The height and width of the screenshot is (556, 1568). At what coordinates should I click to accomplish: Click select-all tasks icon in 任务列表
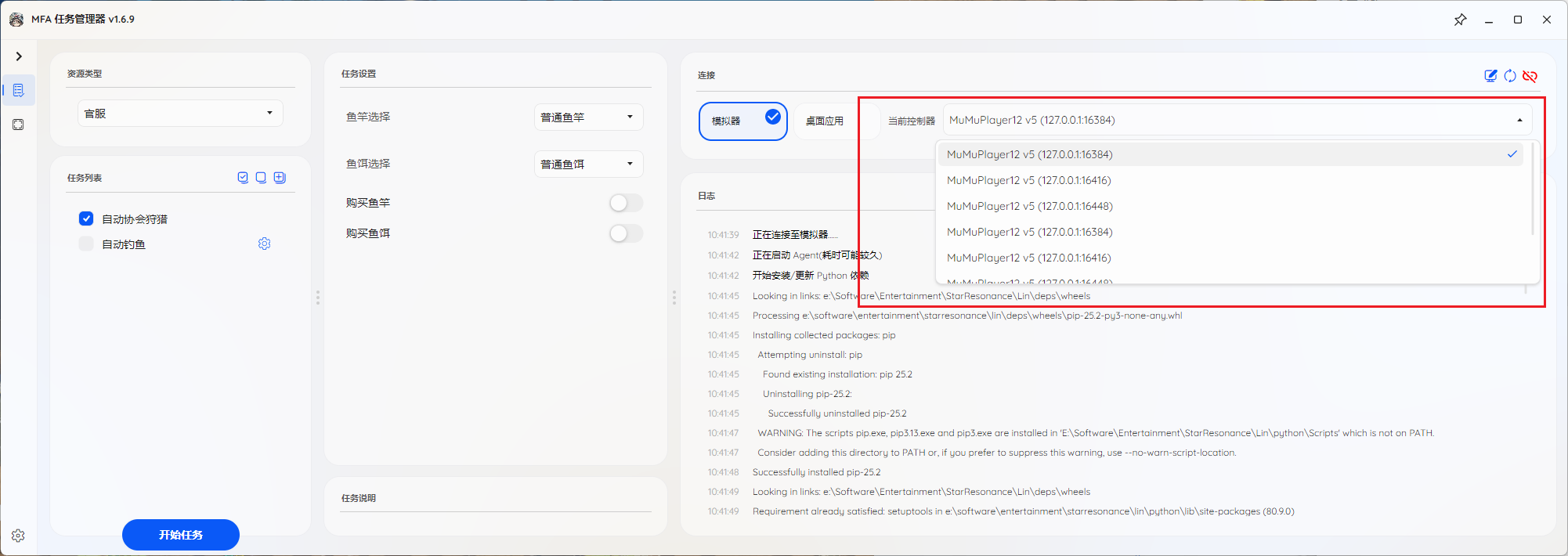click(243, 178)
